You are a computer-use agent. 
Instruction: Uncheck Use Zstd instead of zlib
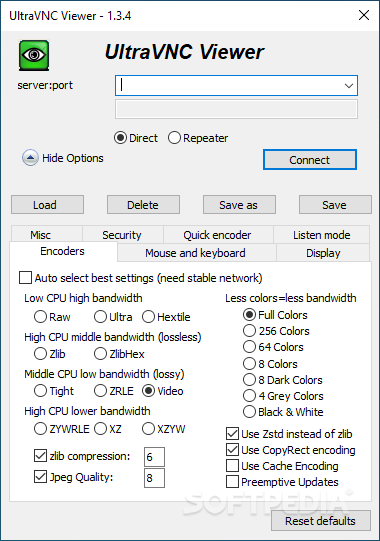232,434
